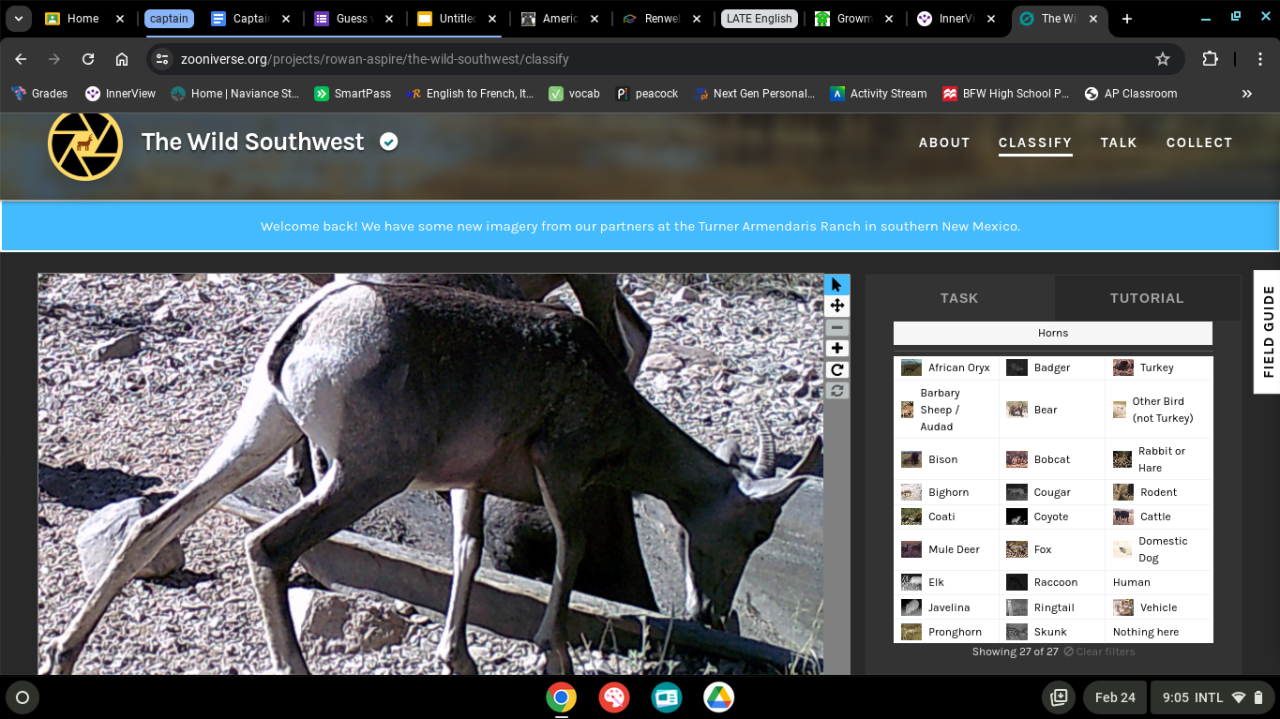Choose Cougar species
1280x719 pixels.
1052,493
